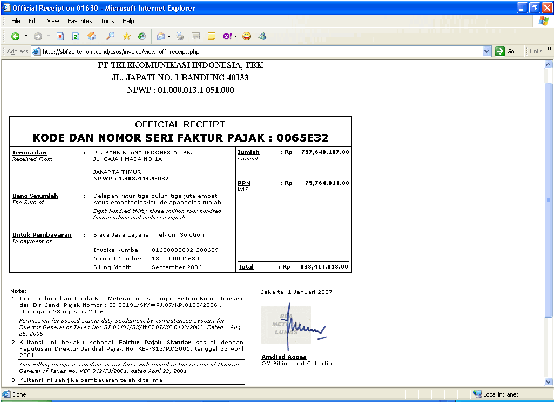The height and width of the screenshot is (403, 555).
Task: Click the date above the signature
Action: pyautogui.click(x=296, y=292)
